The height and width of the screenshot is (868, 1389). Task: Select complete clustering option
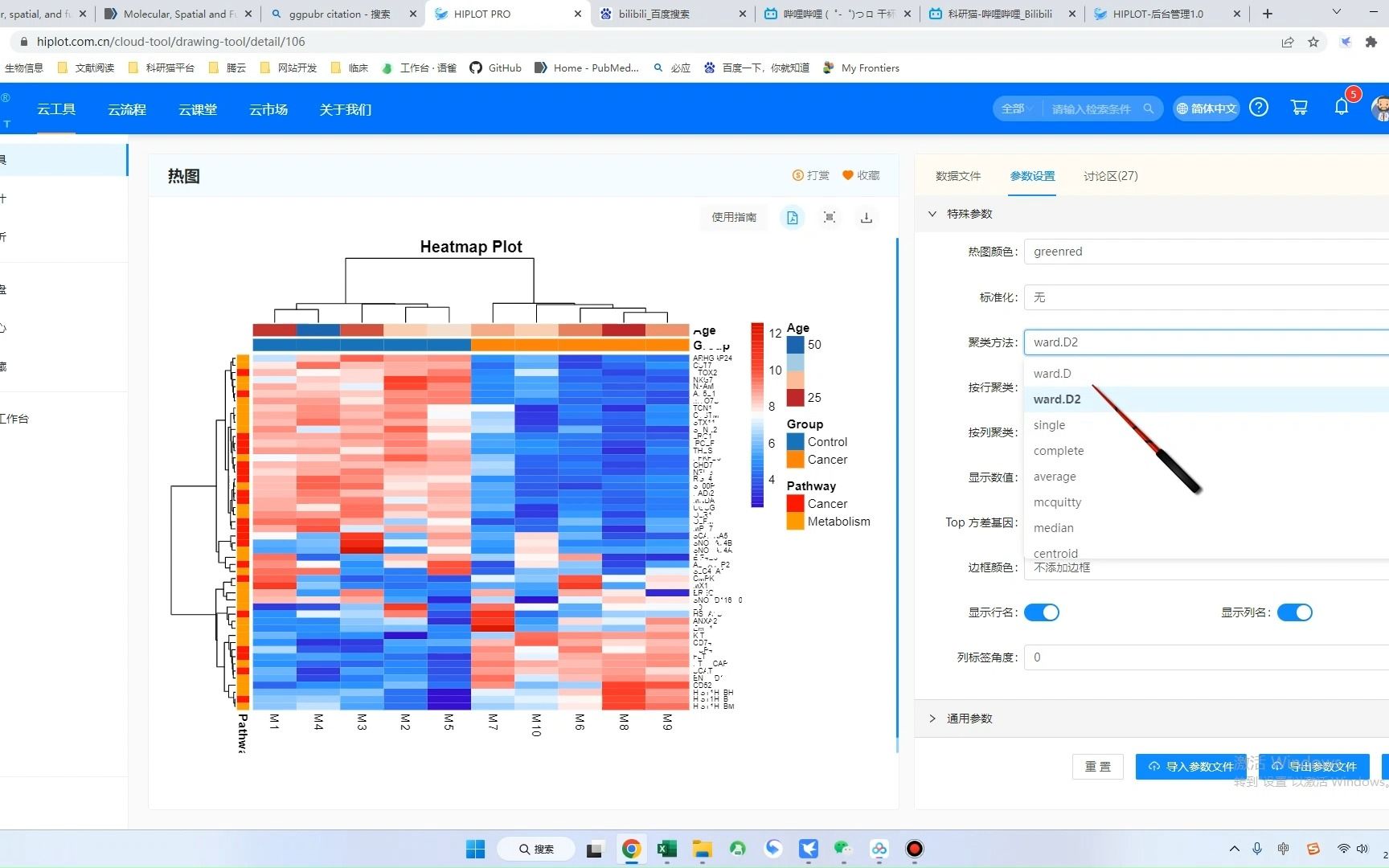[x=1206, y=451]
